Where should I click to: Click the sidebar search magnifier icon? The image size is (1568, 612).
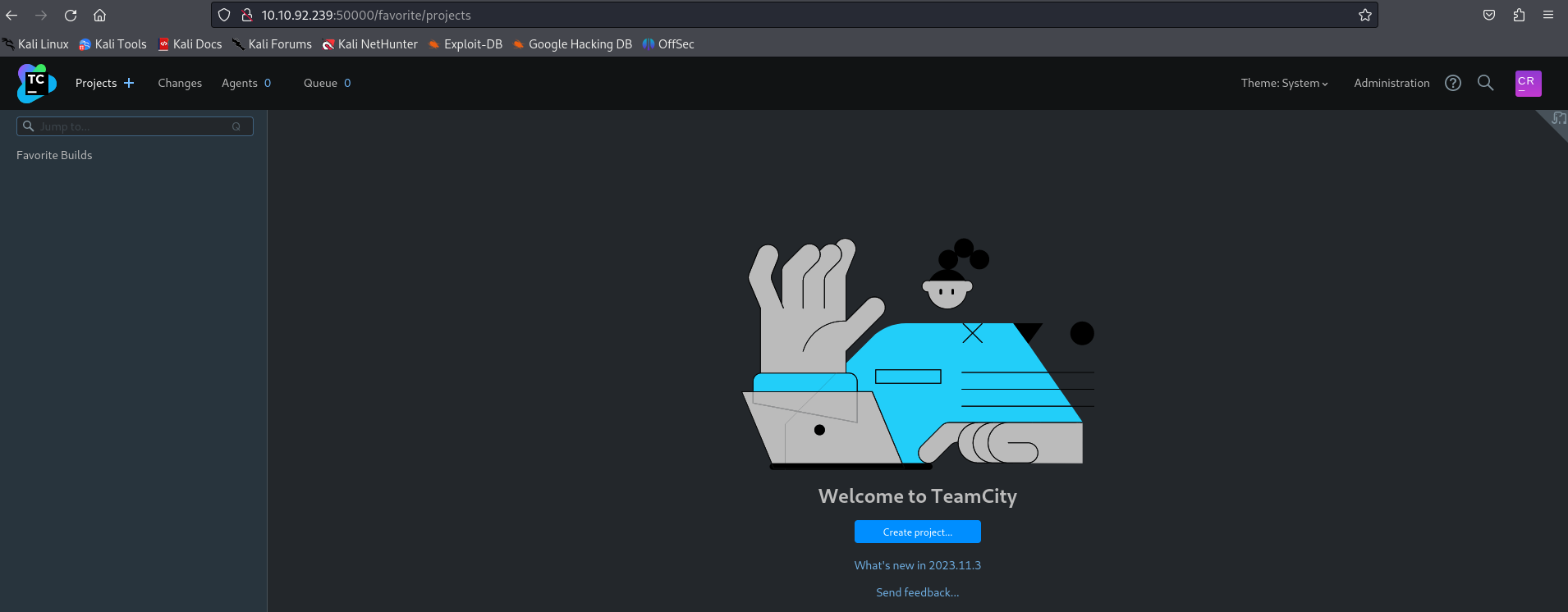tap(28, 126)
